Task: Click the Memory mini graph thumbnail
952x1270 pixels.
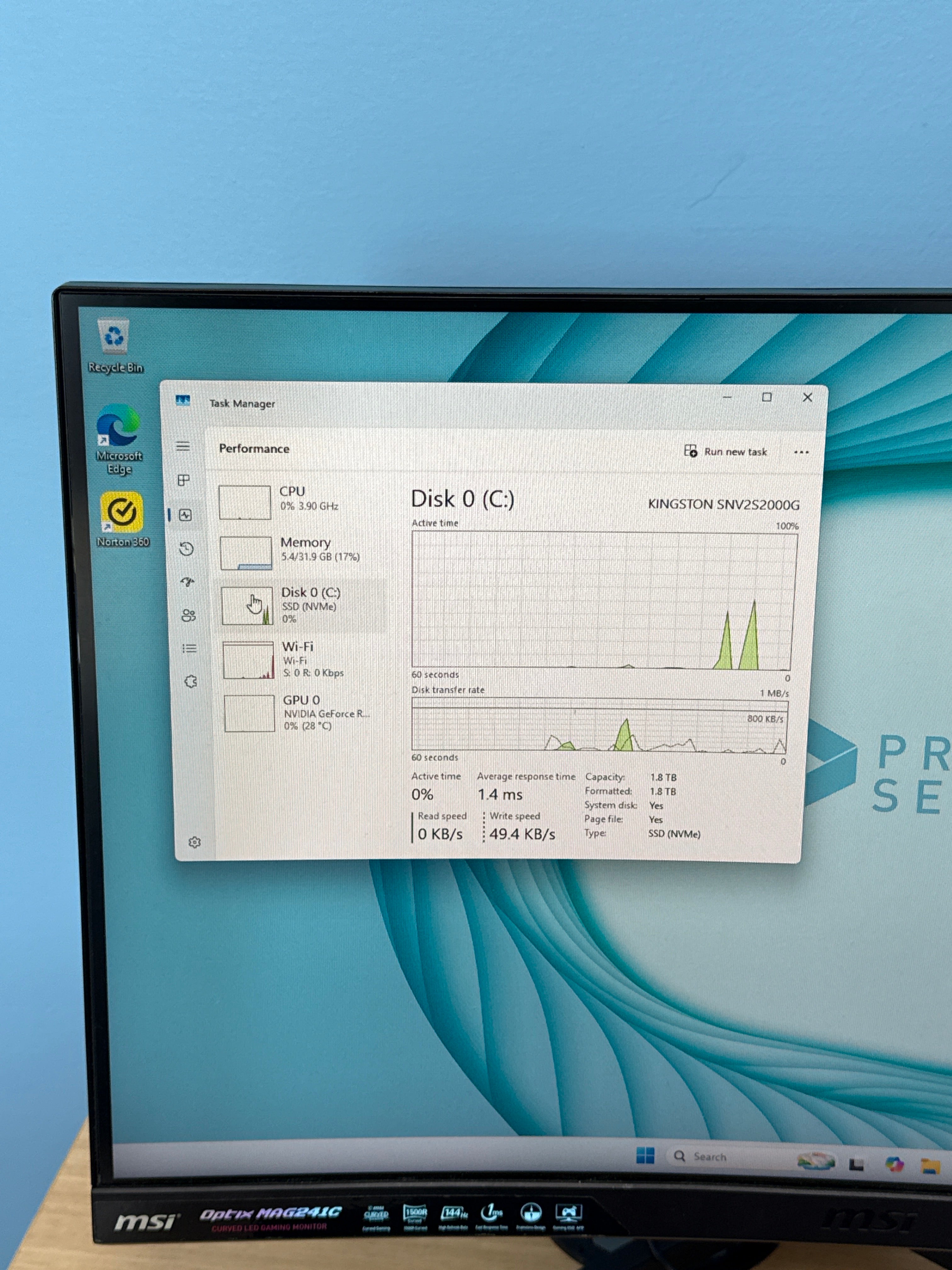Action: tap(246, 553)
